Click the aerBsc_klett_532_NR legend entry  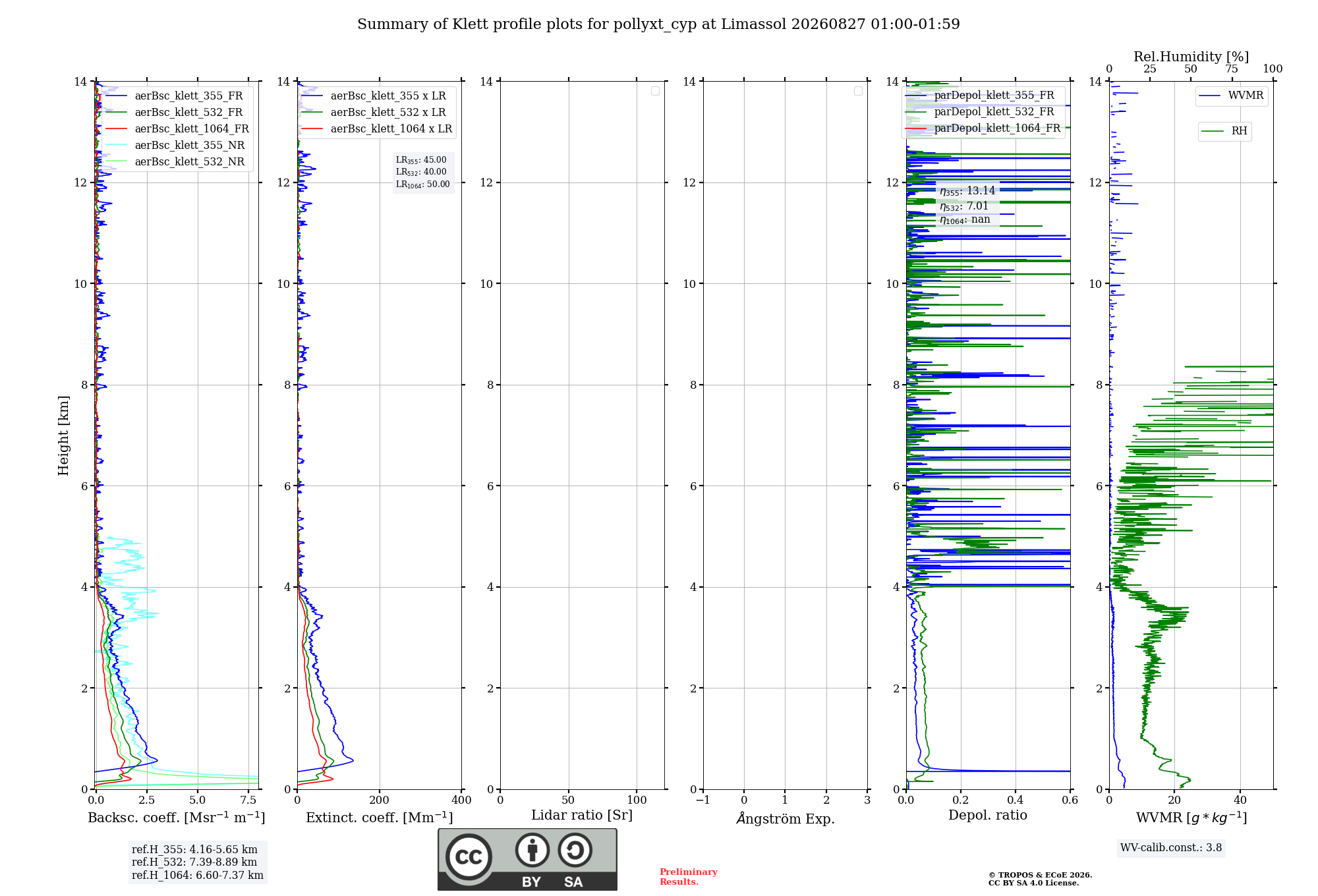[175, 162]
